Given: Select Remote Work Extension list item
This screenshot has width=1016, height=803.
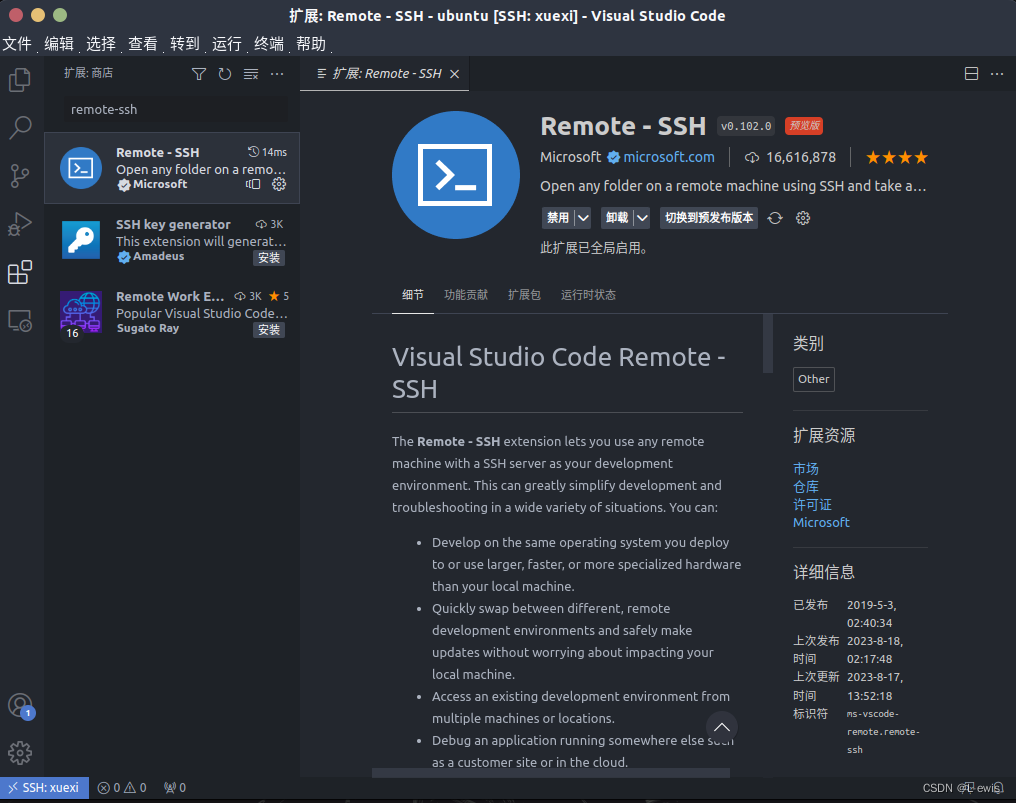Looking at the screenshot, I should click(x=172, y=312).
